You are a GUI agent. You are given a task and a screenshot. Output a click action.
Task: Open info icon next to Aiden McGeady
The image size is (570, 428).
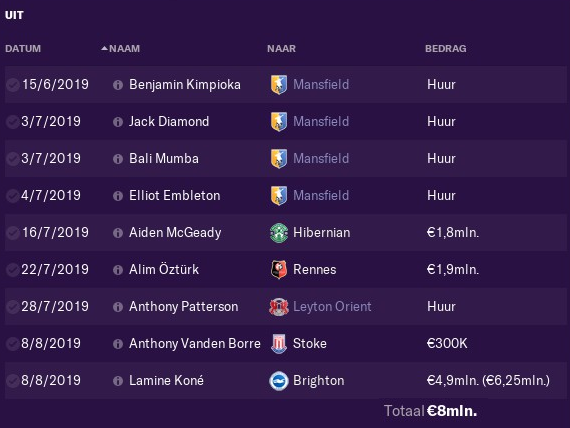point(118,233)
